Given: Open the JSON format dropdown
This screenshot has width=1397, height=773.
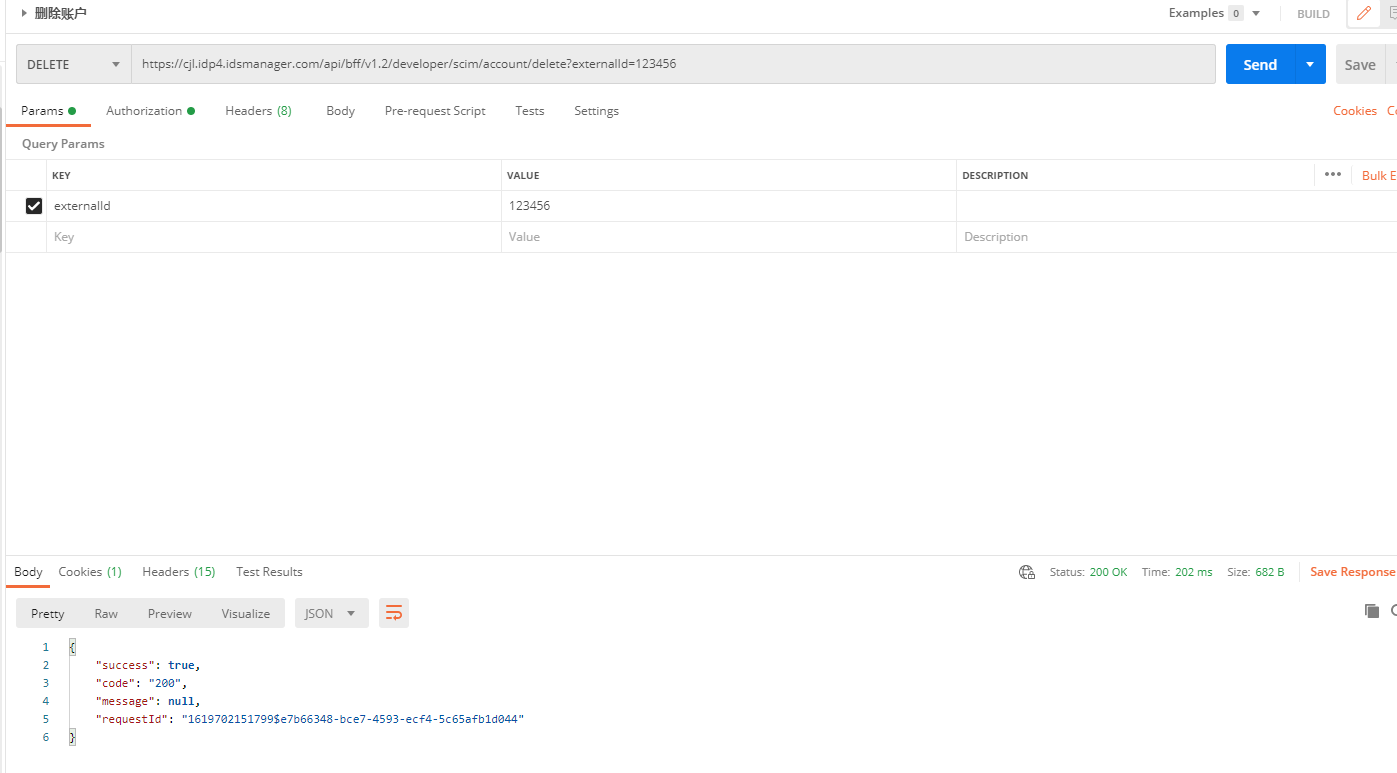Looking at the screenshot, I should (331, 613).
